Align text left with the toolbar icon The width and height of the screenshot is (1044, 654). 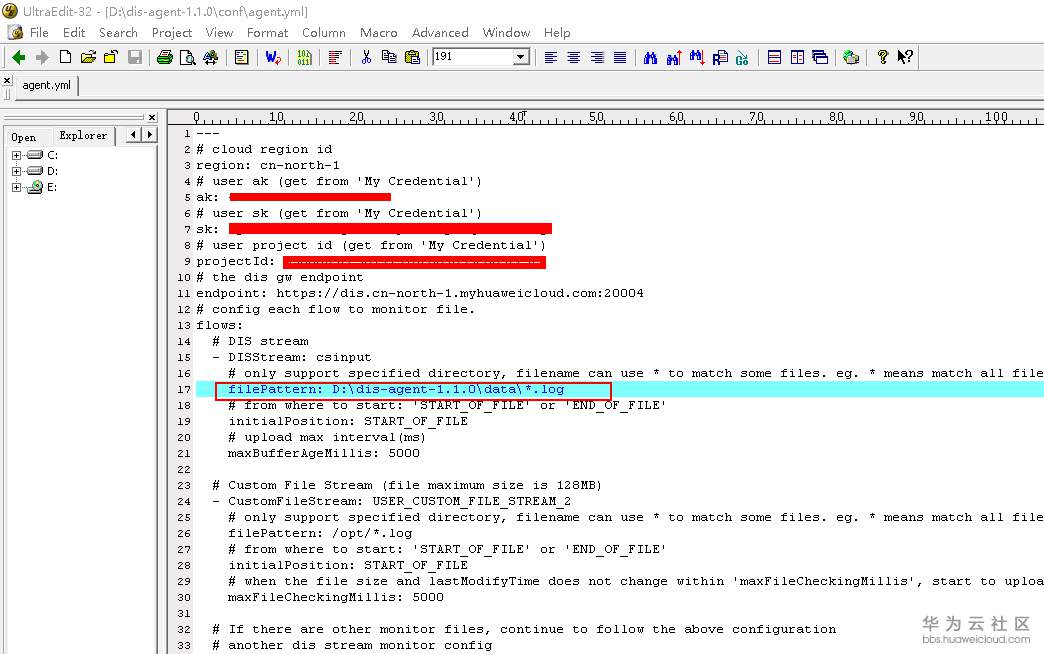pos(551,57)
